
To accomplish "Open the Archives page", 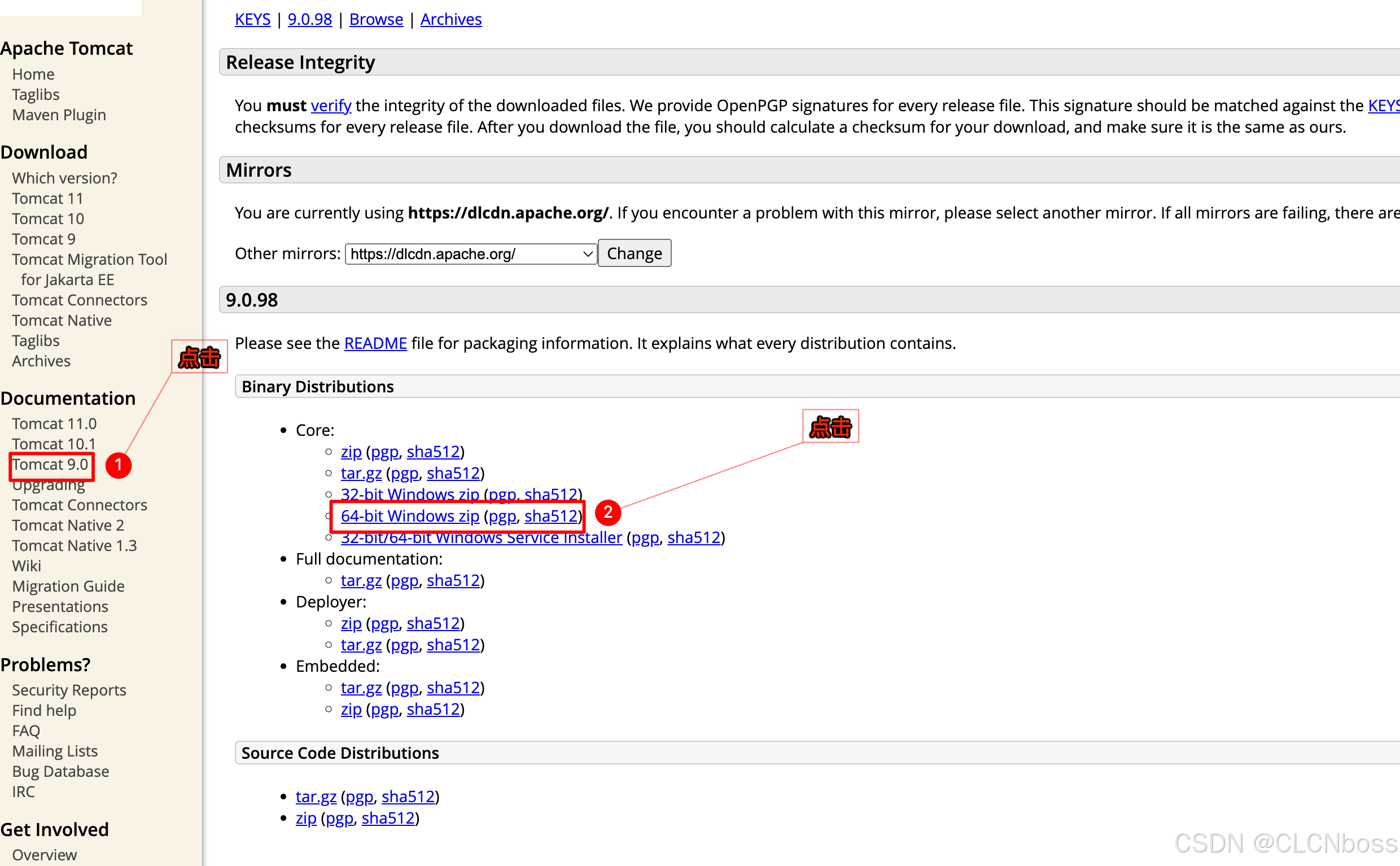I will coord(40,361).
